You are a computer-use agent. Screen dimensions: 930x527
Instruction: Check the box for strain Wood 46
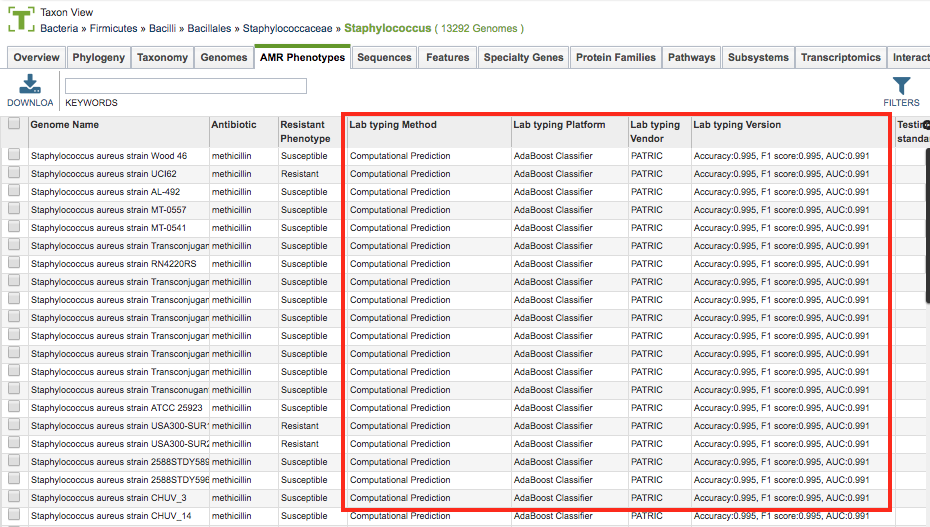click(x=14, y=155)
